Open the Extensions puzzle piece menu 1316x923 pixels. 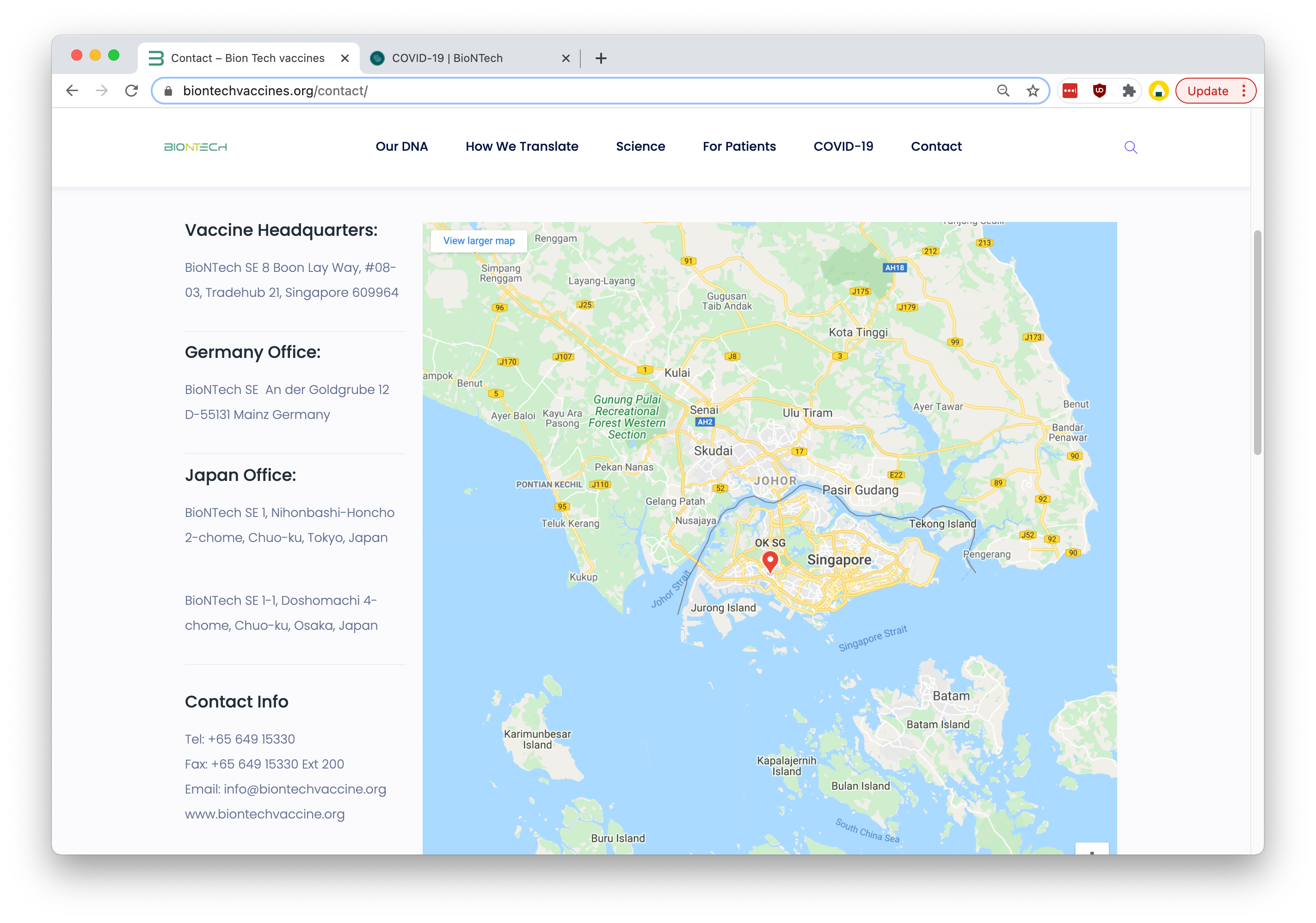pos(1129,91)
